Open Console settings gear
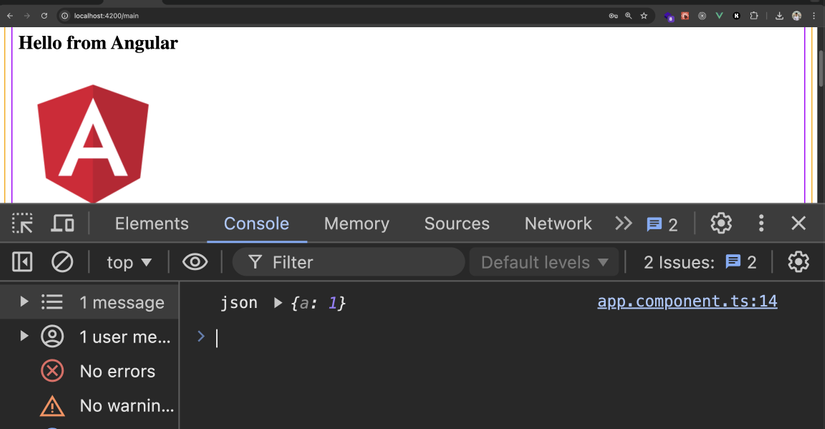This screenshot has width=825, height=429. [x=798, y=262]
